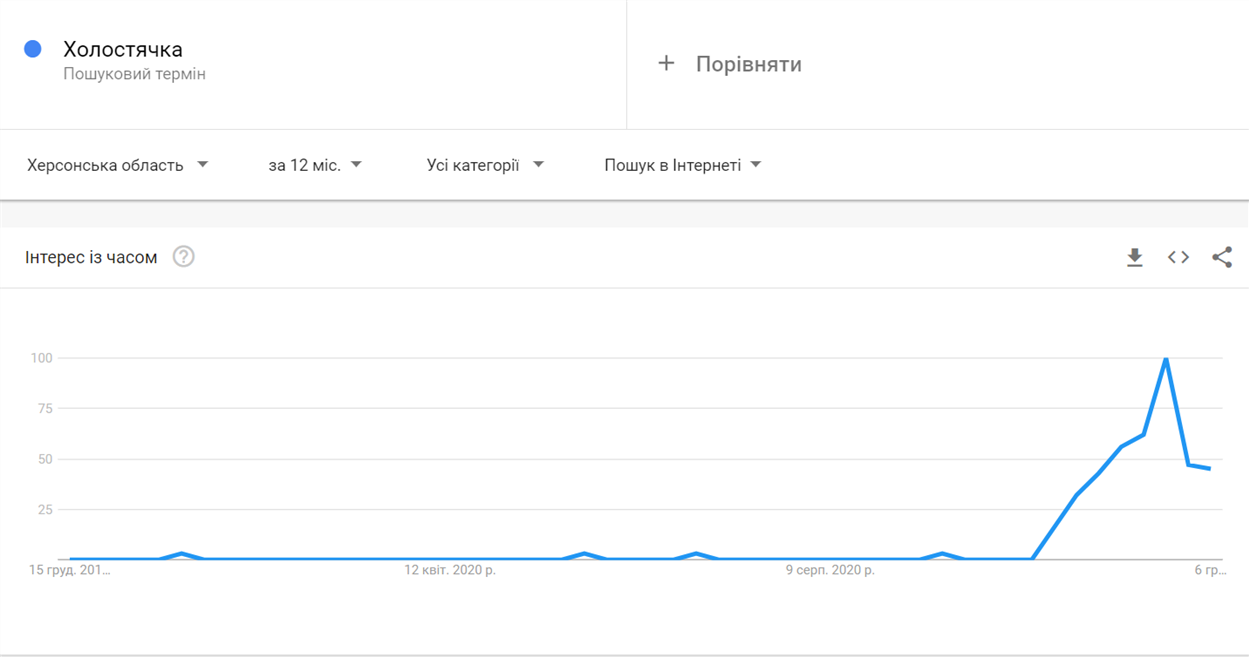Open the Усі категорії category dropdown
This screenshot has height=657, width=1249.
coord(485,165)
